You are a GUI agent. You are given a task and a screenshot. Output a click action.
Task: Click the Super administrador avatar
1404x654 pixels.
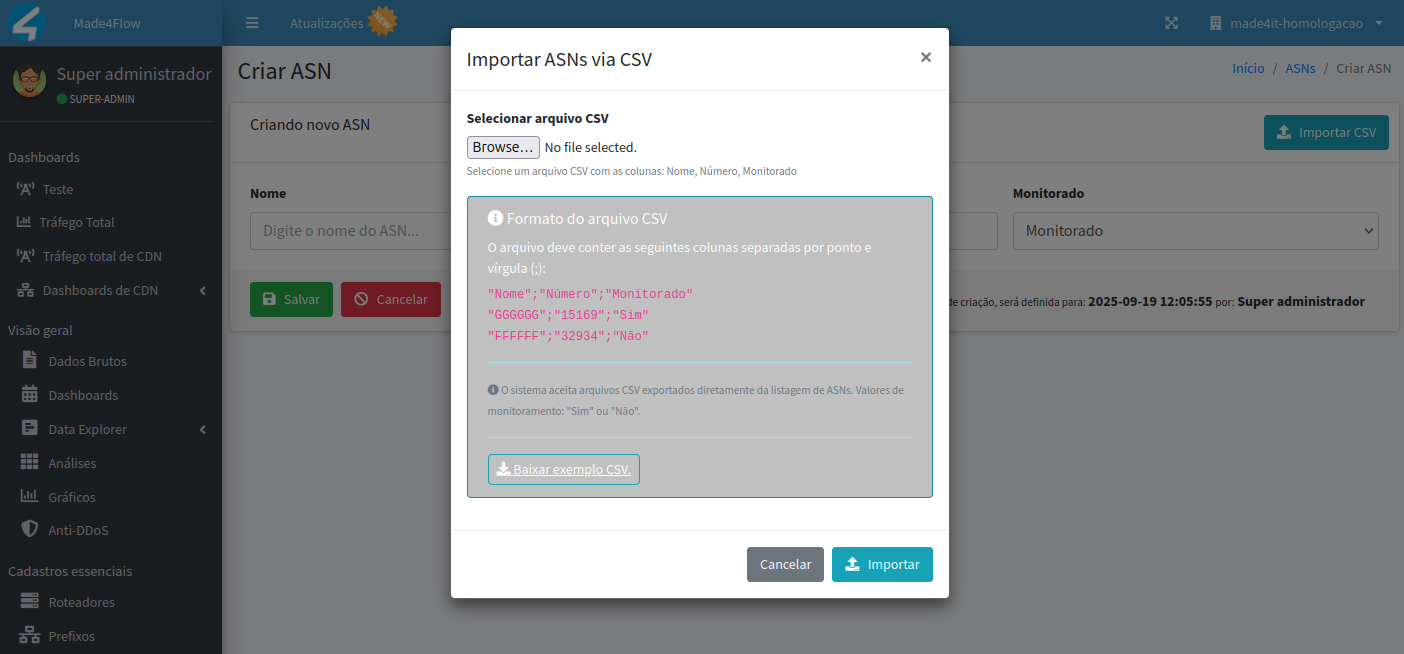30,81
